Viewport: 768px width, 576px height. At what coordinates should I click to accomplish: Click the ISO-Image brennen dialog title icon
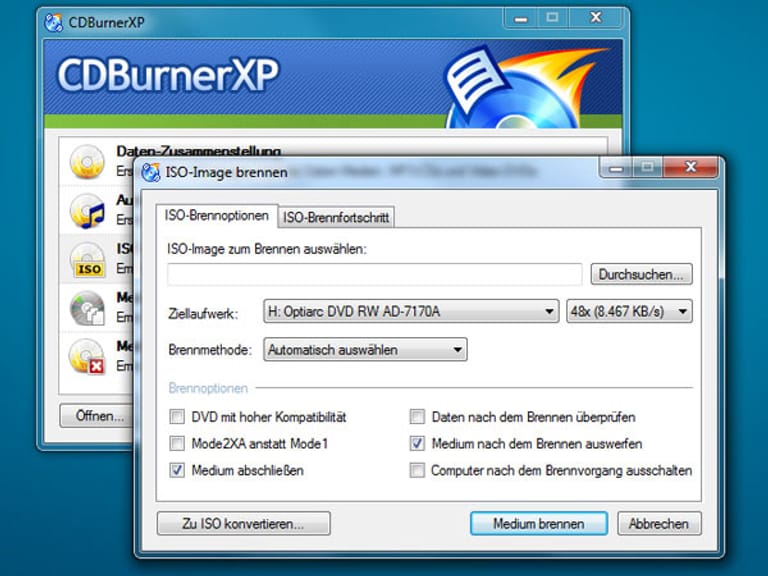150,172
